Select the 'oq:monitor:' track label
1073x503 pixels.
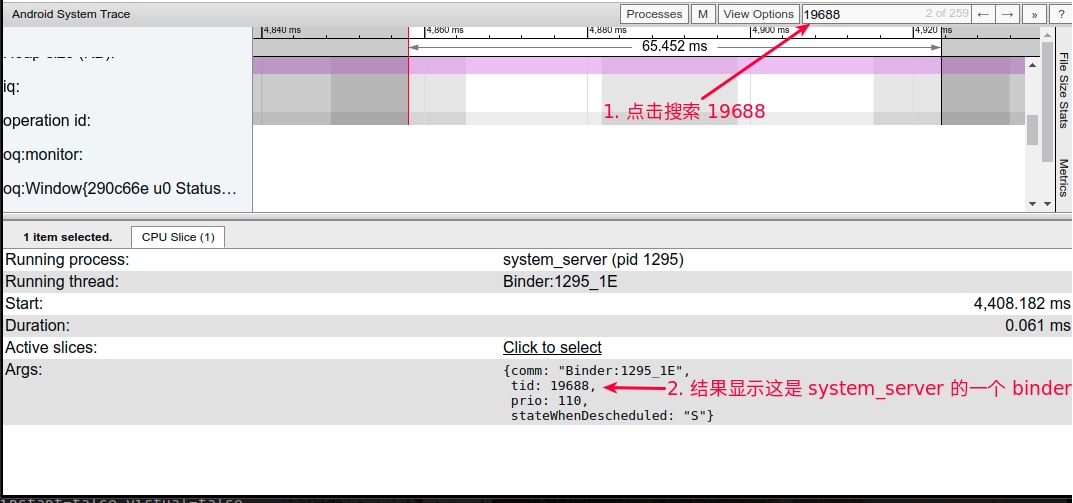point(42,155)
